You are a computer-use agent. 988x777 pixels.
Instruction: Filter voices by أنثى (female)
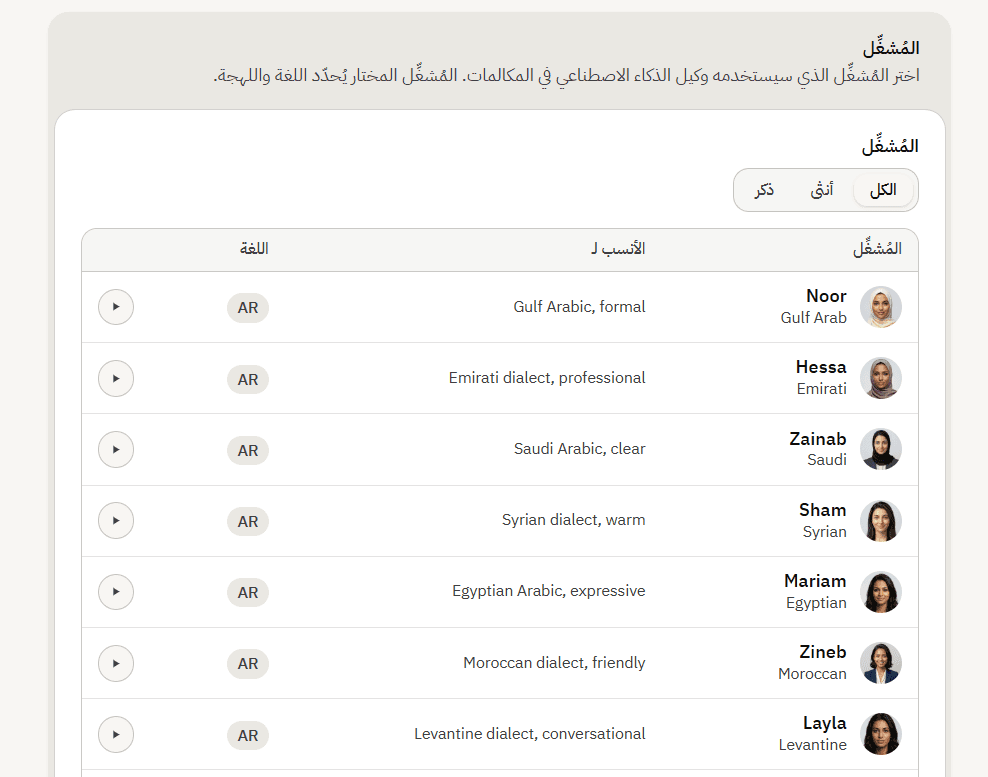[822, 190]
